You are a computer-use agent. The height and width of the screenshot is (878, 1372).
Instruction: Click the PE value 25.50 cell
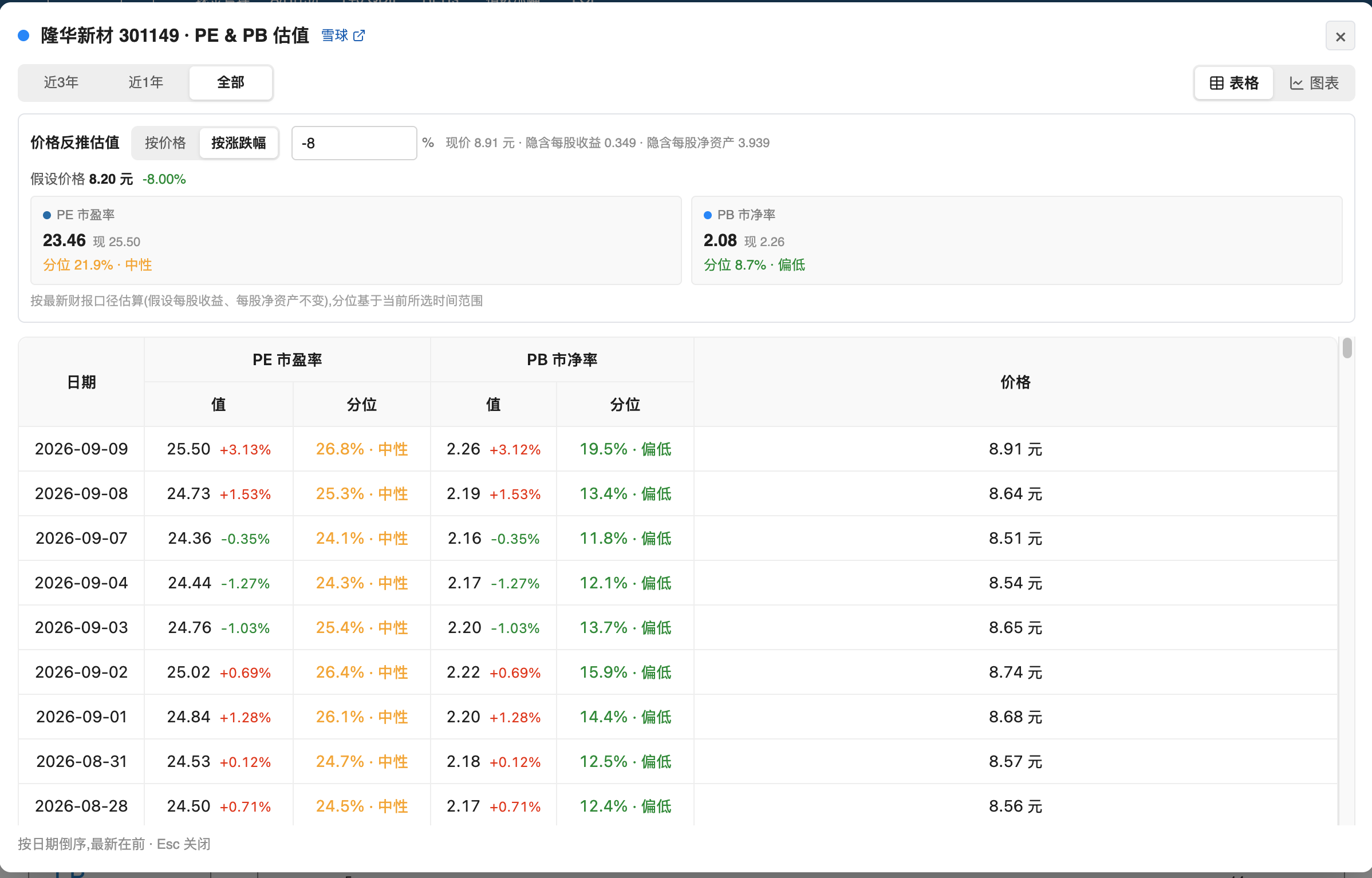tap(219, 449)
